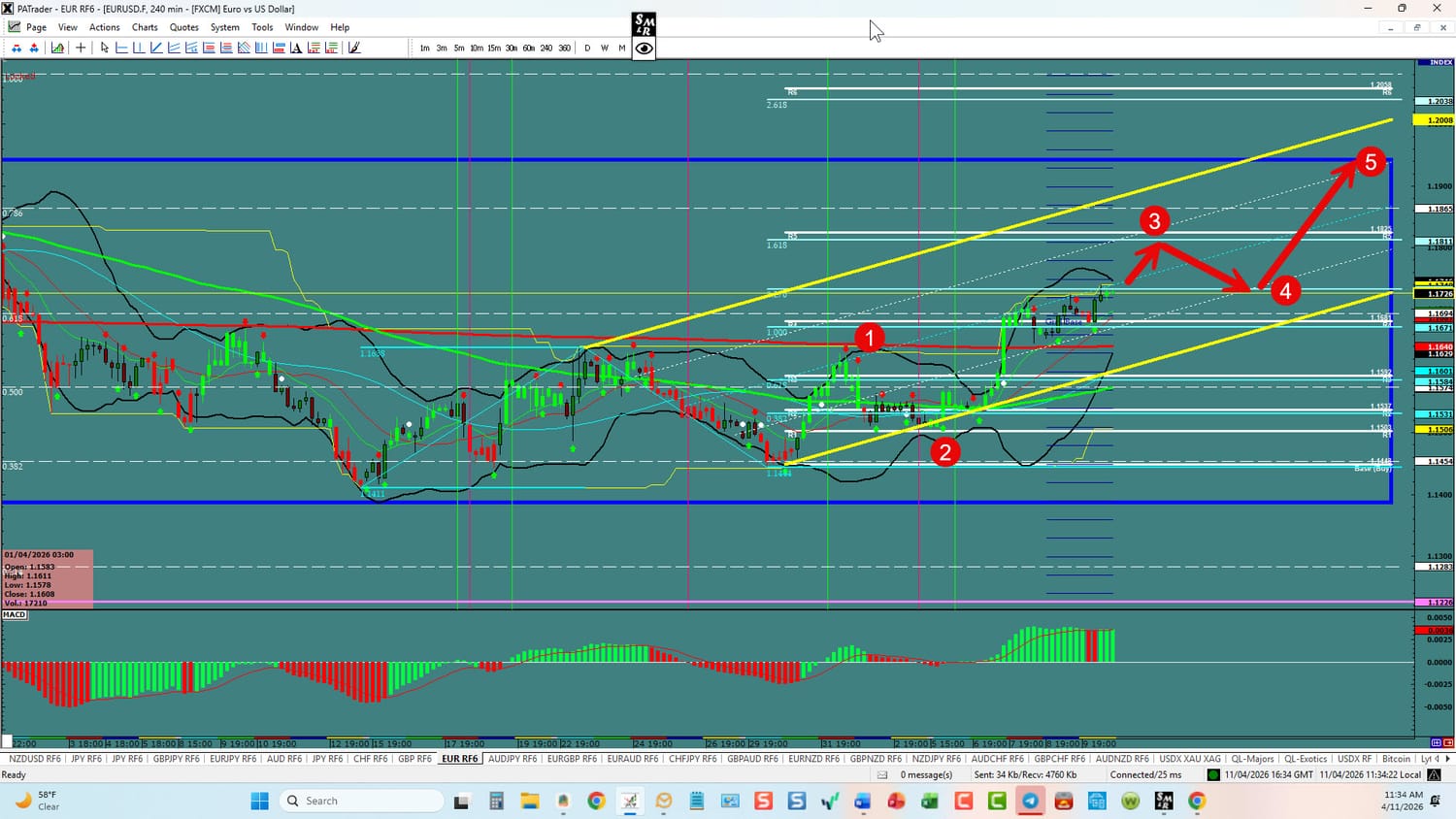1456x819 pixels.
Task: Switch to the GBPJPY RF6 tab
Action: click(x=176, y=759)
